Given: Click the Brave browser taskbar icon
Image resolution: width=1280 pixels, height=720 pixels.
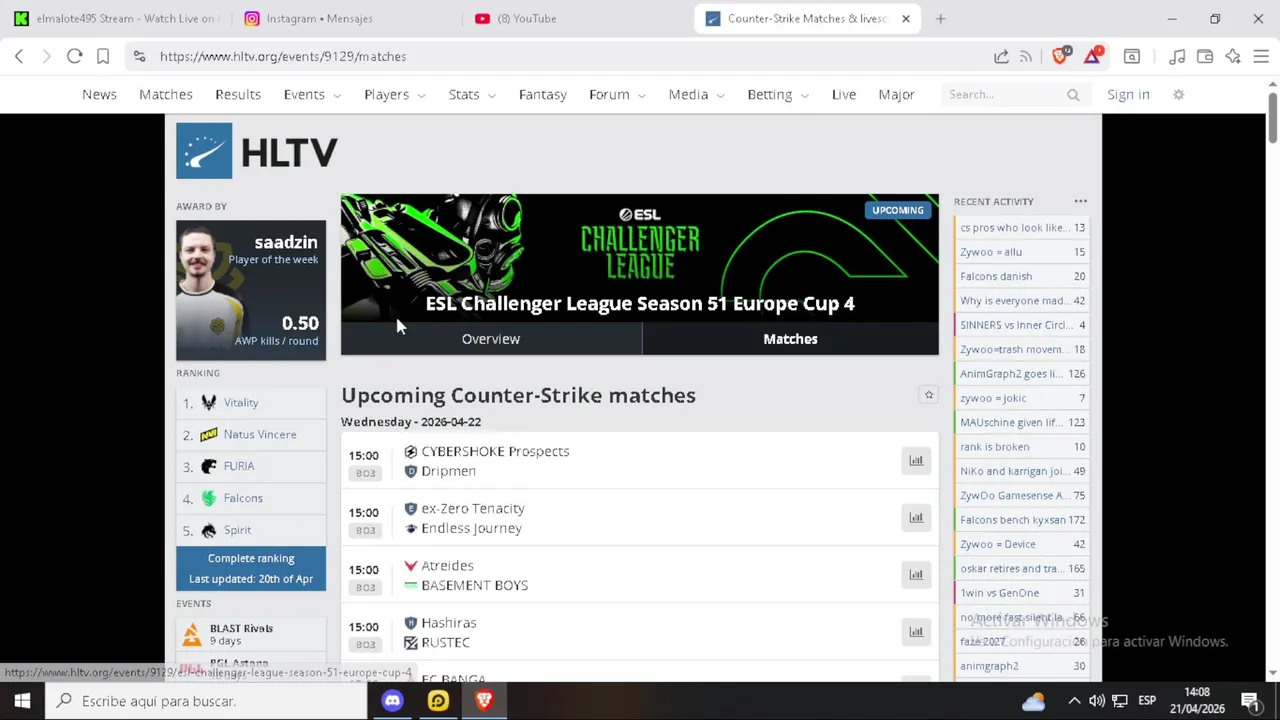Looking at the screenshot, I should point(484,701).
